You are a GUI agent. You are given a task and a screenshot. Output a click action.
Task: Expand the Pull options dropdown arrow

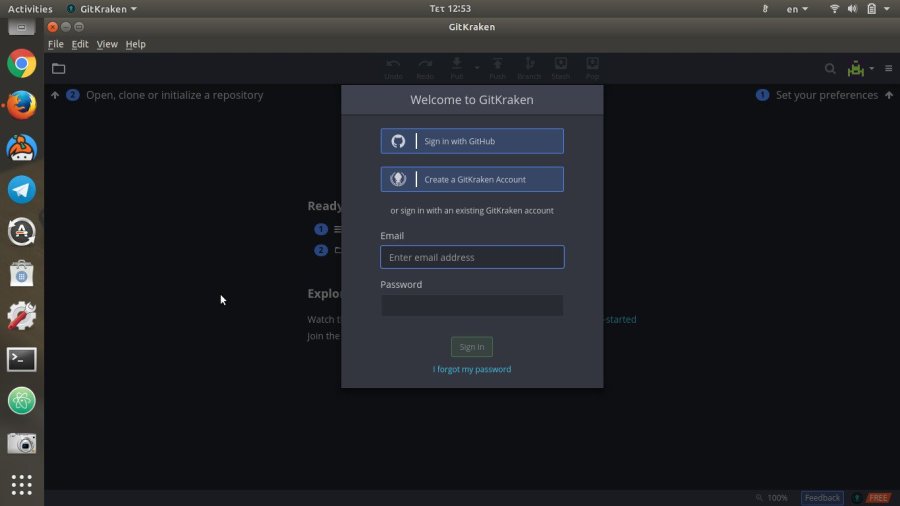tap(476, 68)
